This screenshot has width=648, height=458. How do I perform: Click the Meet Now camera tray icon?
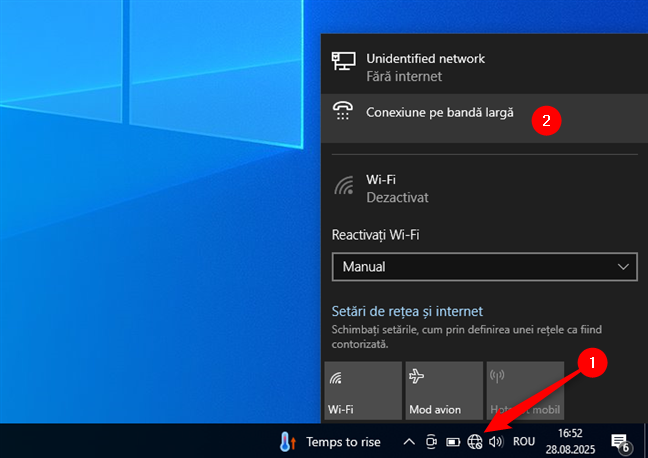click(x=431, y=441)
